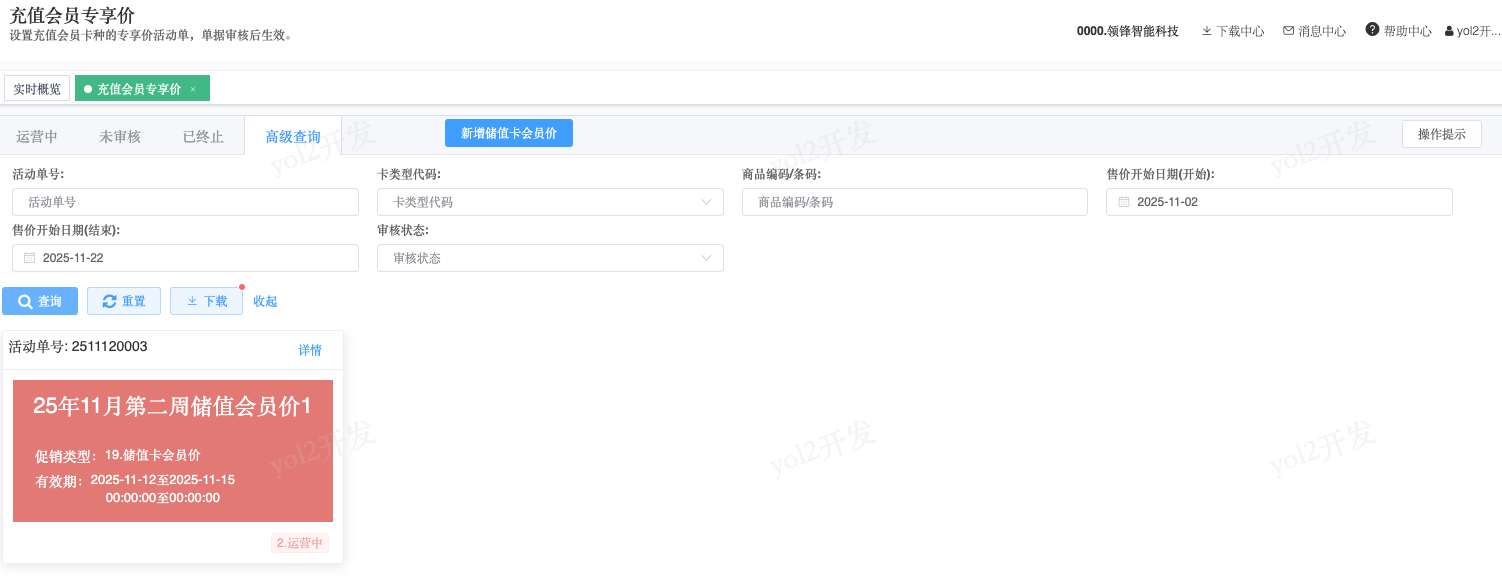Focus the 商品编码/条码 input field
Image resolution: width=1502 pixels, height=583 pixels.
(x=915, y=202)
